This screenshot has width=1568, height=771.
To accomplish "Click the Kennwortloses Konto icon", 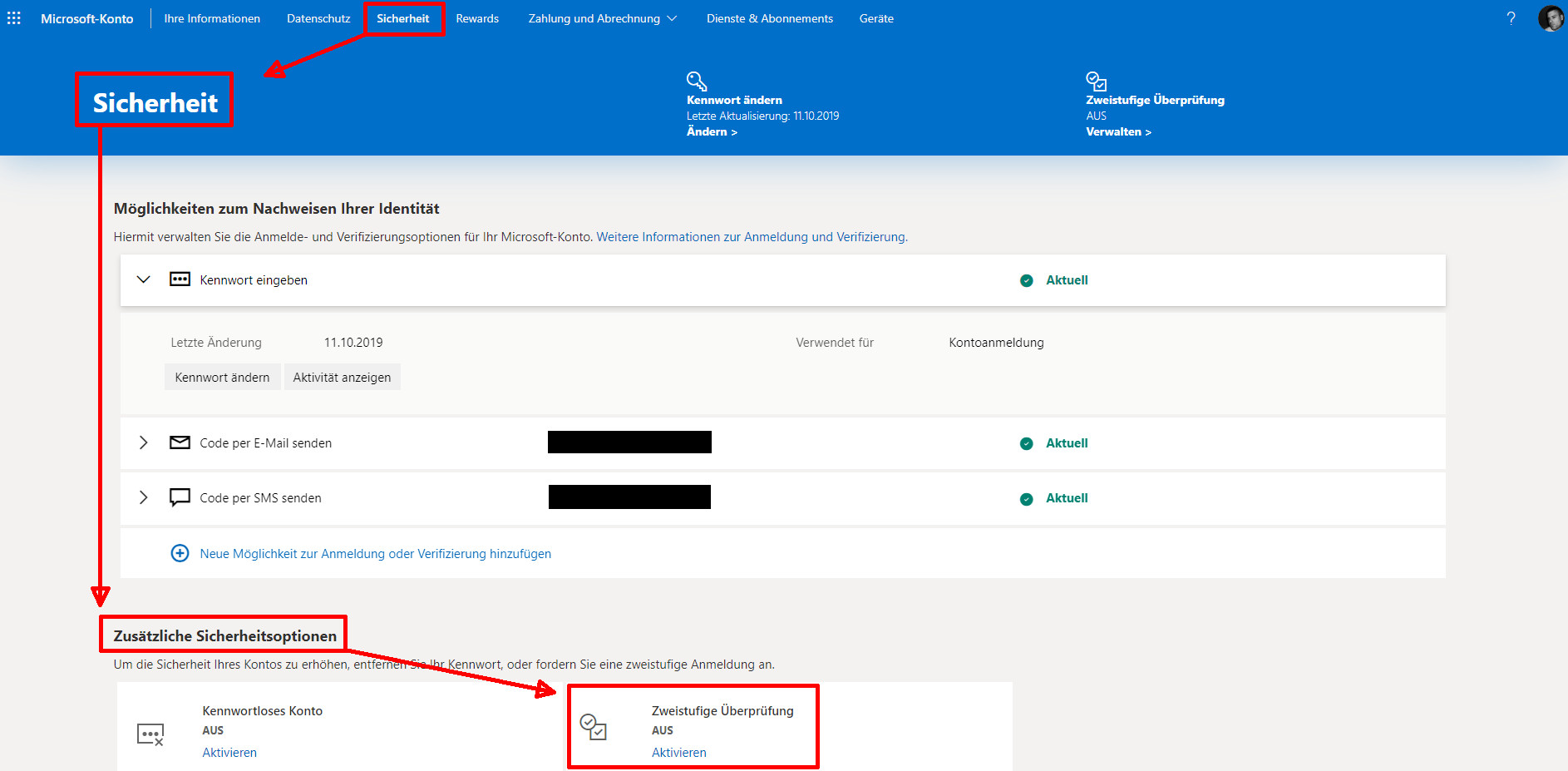I will click(x=150, y=734).
